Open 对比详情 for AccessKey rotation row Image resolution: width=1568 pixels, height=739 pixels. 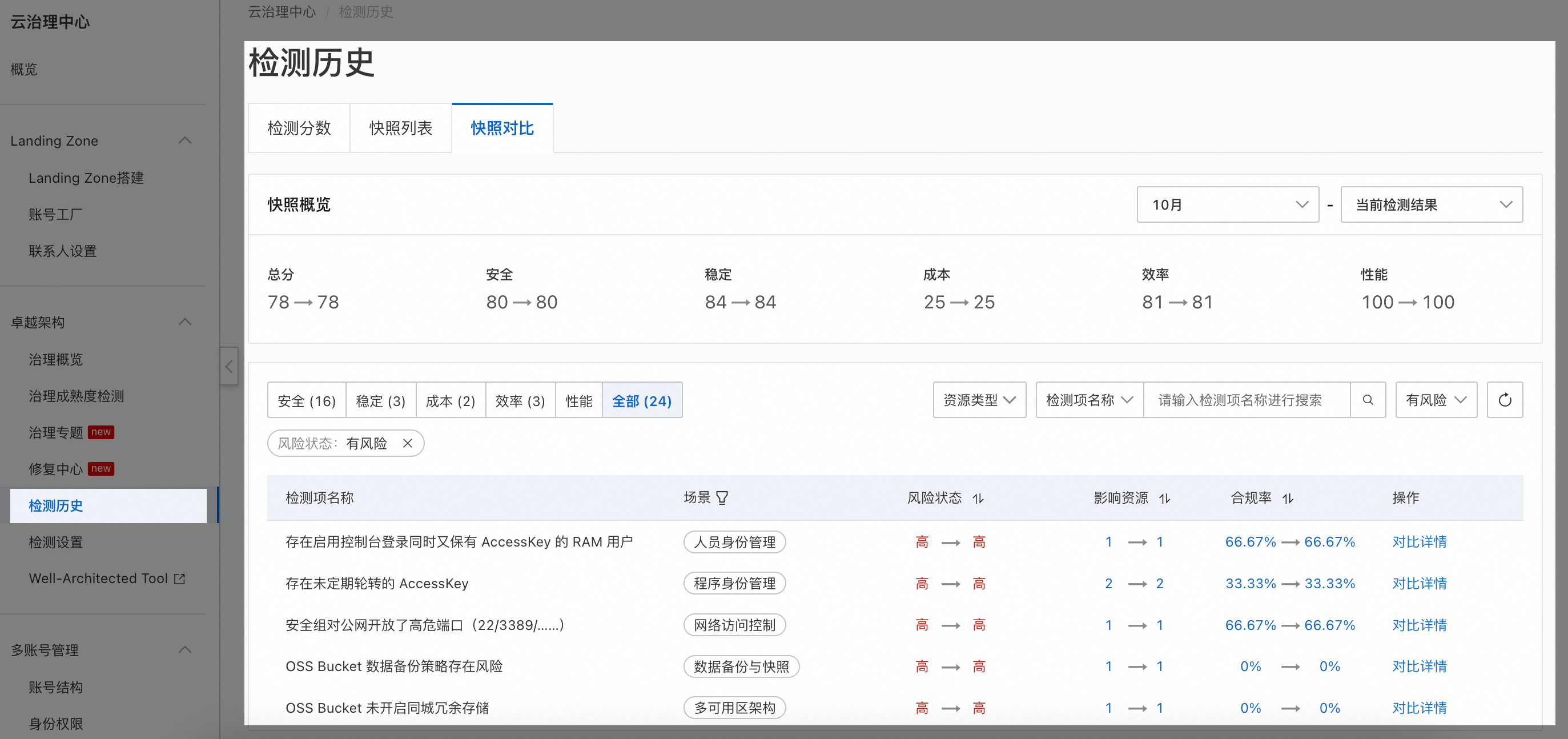click(x=1419, y=583)
